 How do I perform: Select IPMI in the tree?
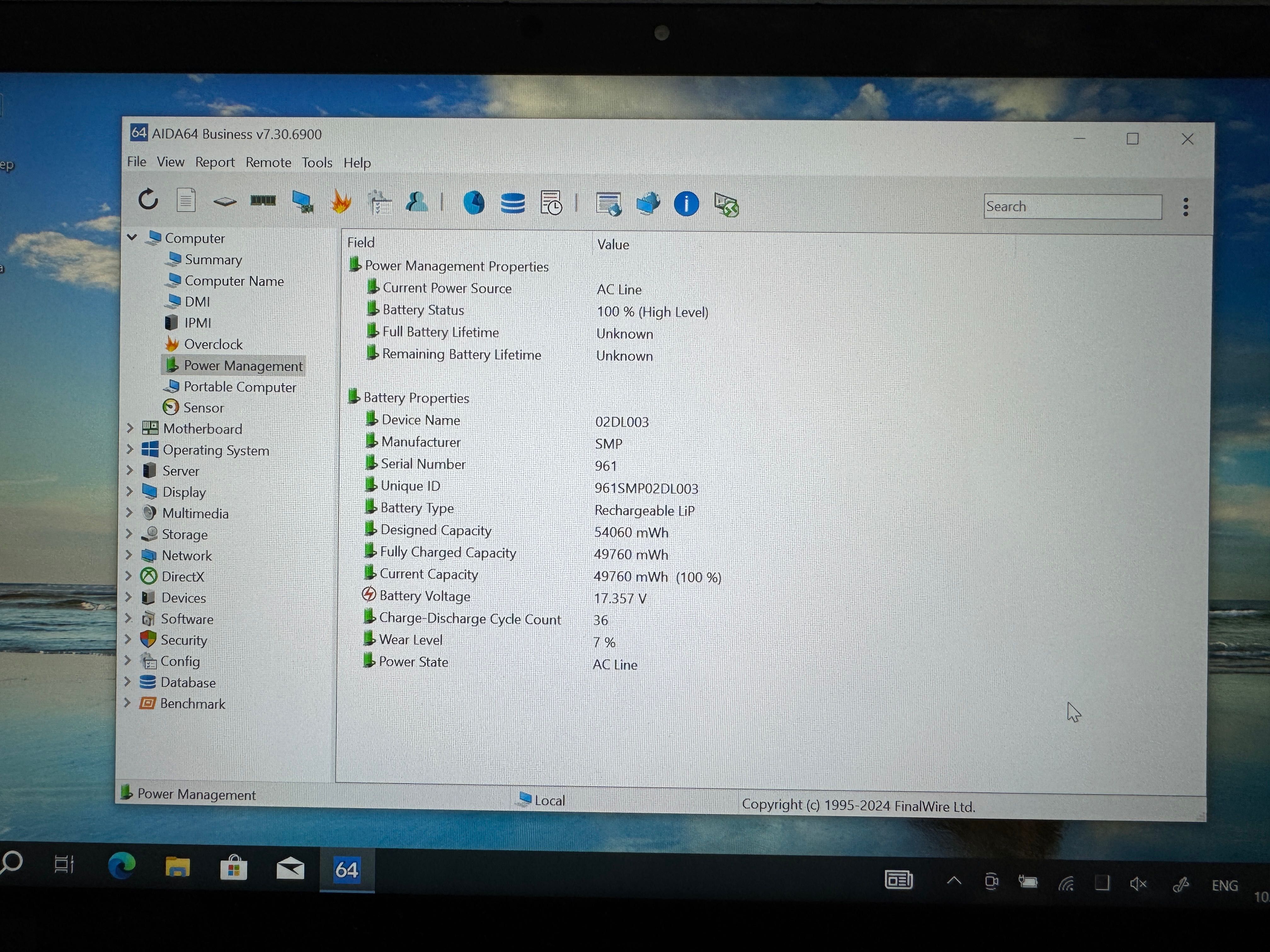point(197,323)
